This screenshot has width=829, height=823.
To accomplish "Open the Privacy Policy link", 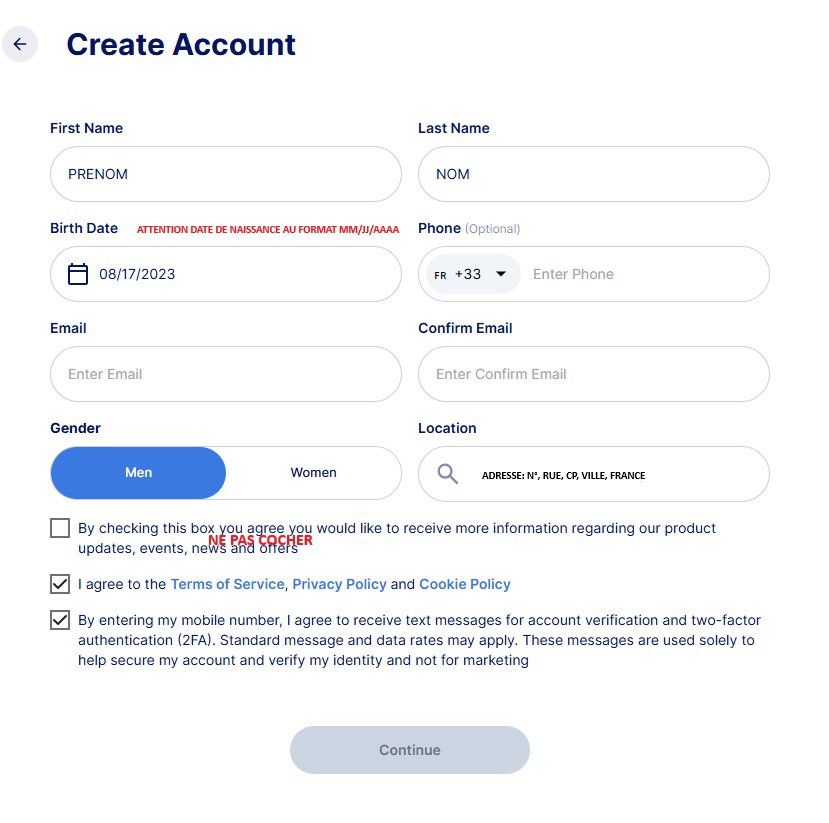I will (x=339, y=584).
